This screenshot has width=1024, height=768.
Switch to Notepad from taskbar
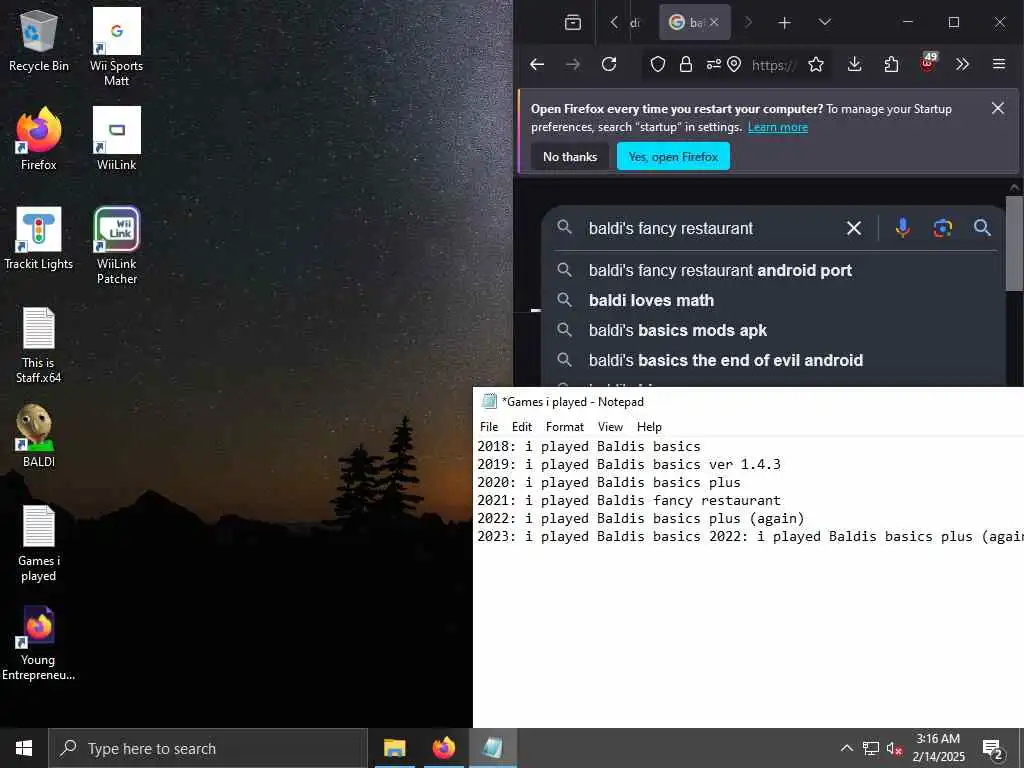493,748
